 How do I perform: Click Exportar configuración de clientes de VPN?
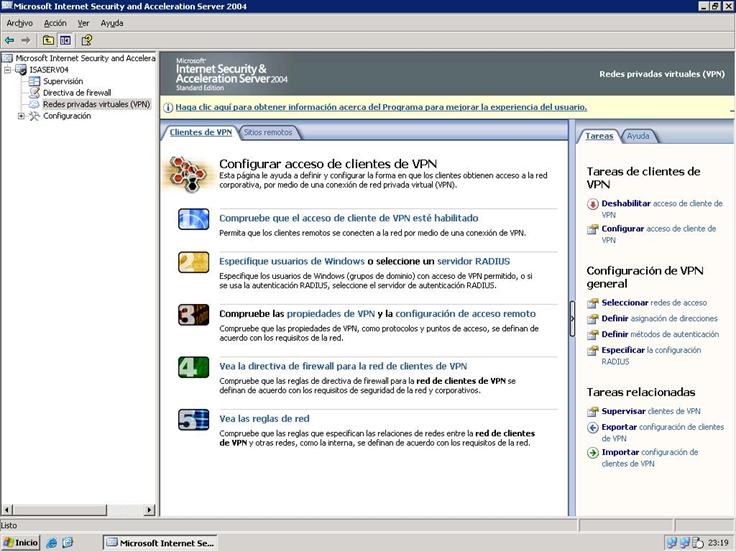point(663,433)
